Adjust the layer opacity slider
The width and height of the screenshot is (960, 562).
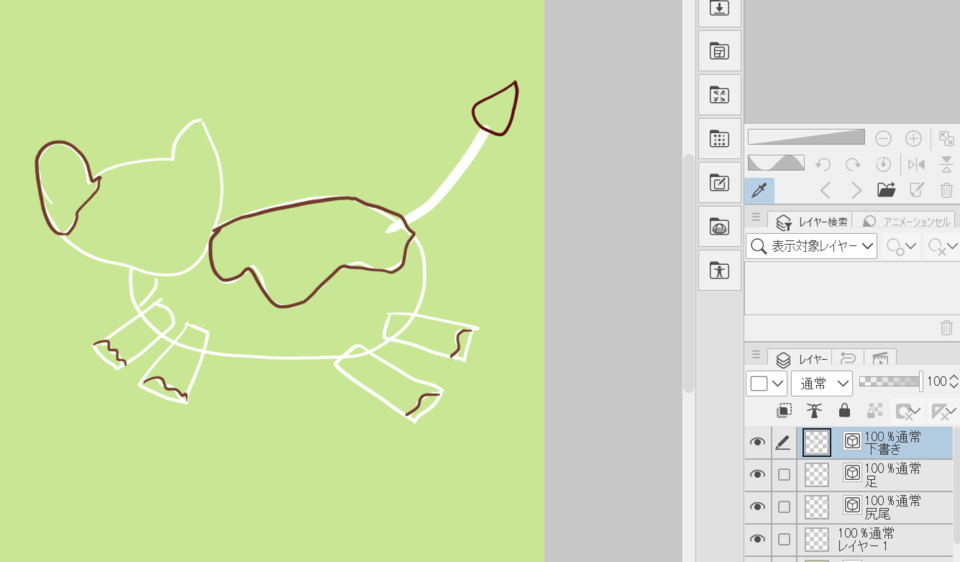tap(890, 381)
